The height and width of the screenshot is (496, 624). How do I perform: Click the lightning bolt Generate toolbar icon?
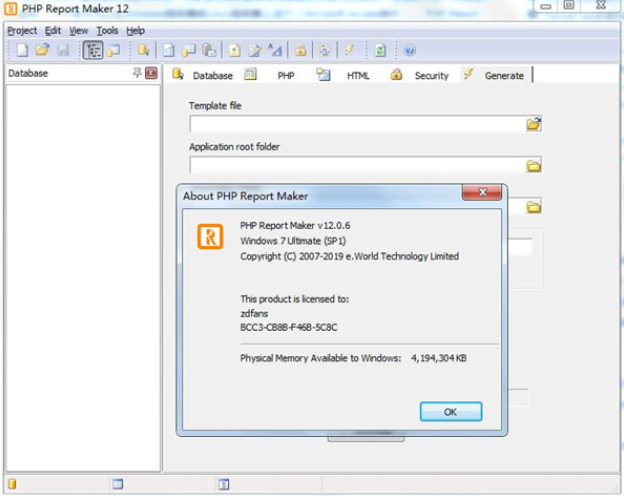coord(349,50)
